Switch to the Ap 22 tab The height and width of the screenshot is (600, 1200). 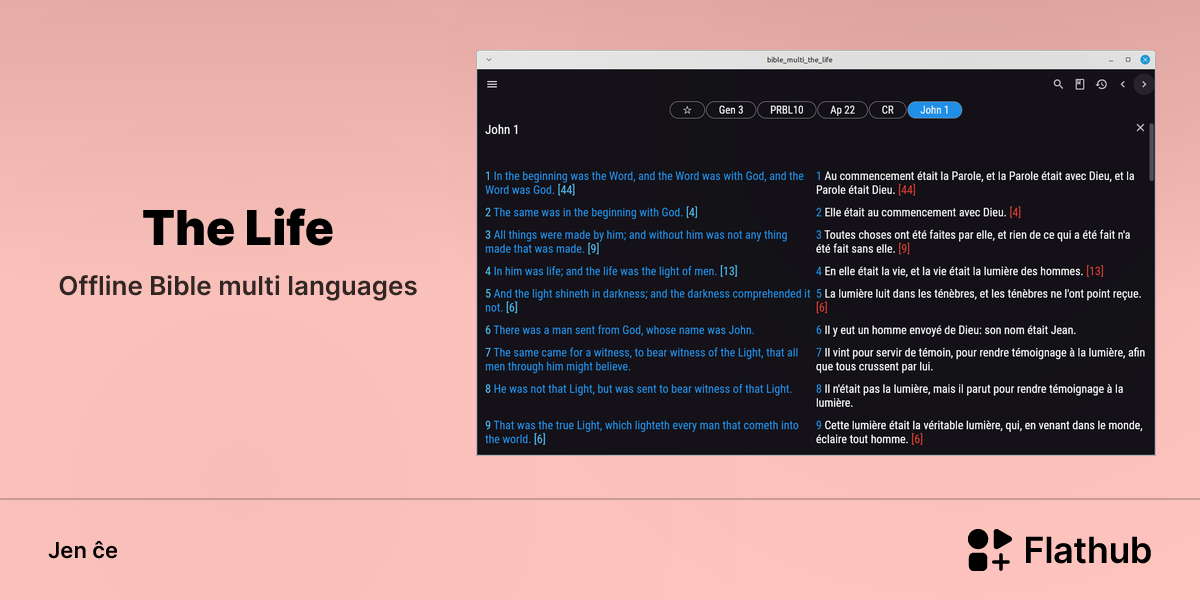[x=842, y=110]
